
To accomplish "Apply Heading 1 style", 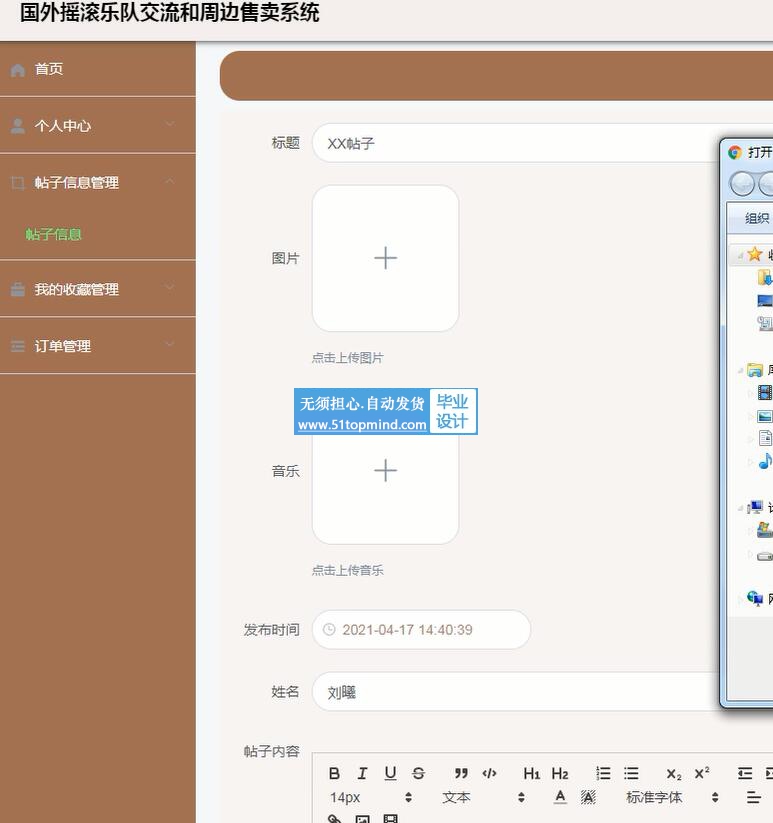I will (532, 773).
